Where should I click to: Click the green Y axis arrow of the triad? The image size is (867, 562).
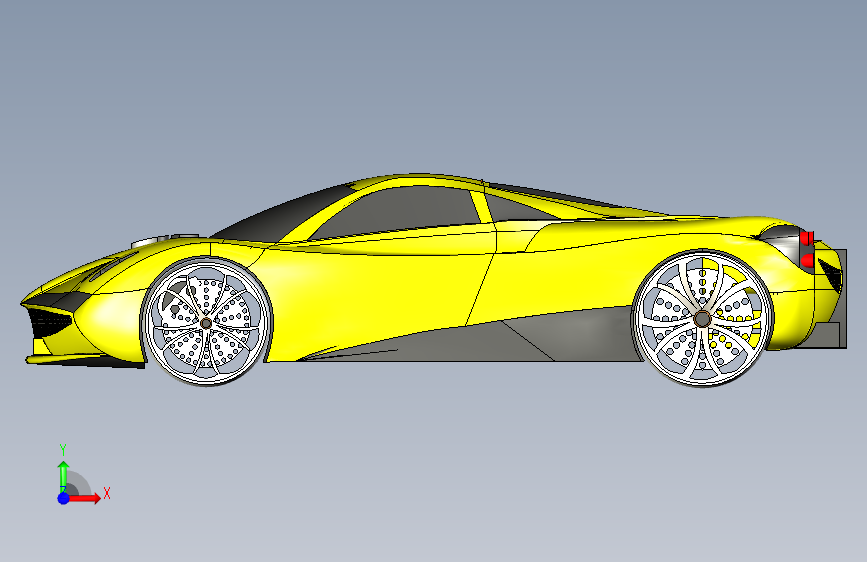point(64,476)
